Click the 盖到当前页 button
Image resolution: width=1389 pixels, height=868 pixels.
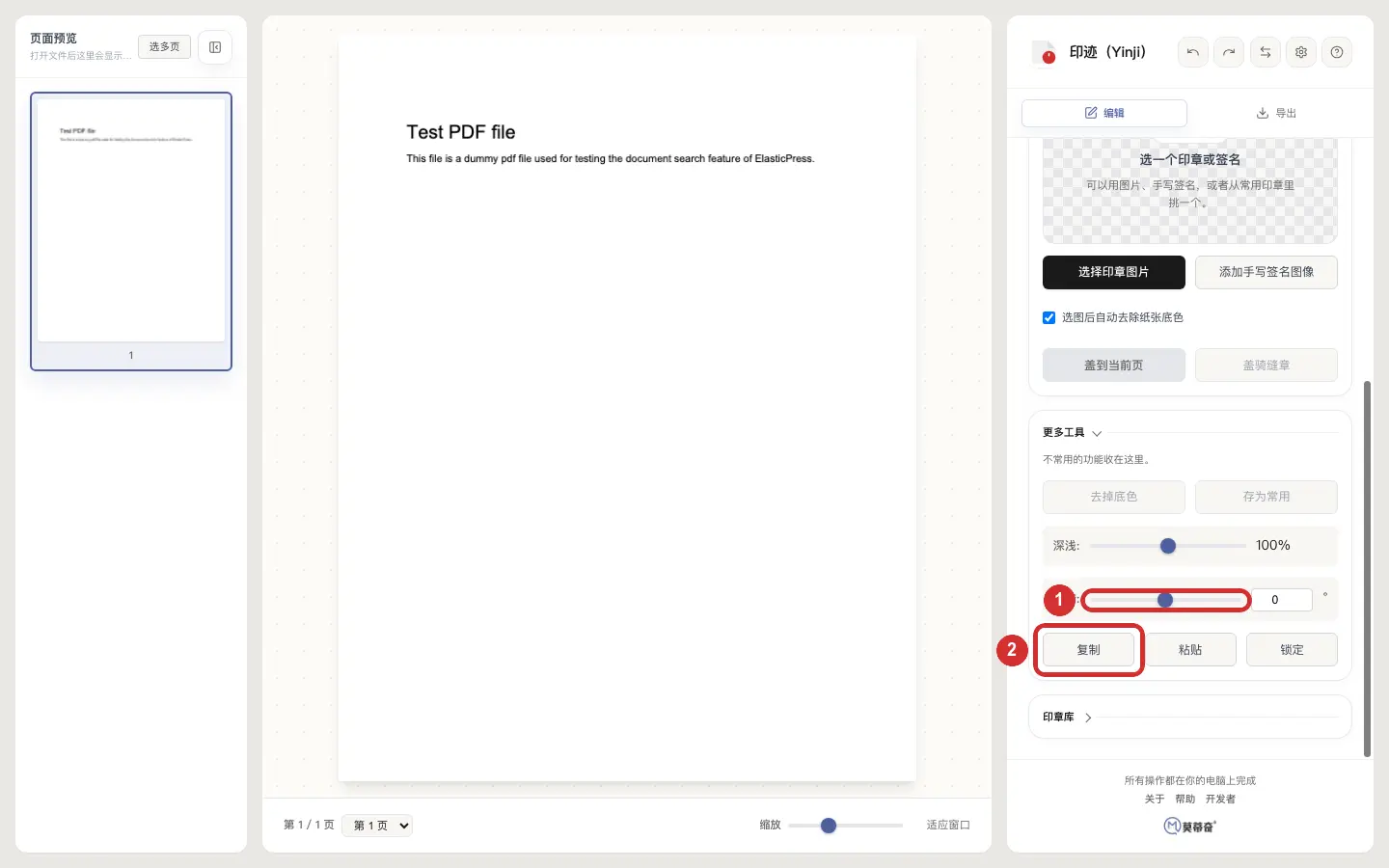1114,366
